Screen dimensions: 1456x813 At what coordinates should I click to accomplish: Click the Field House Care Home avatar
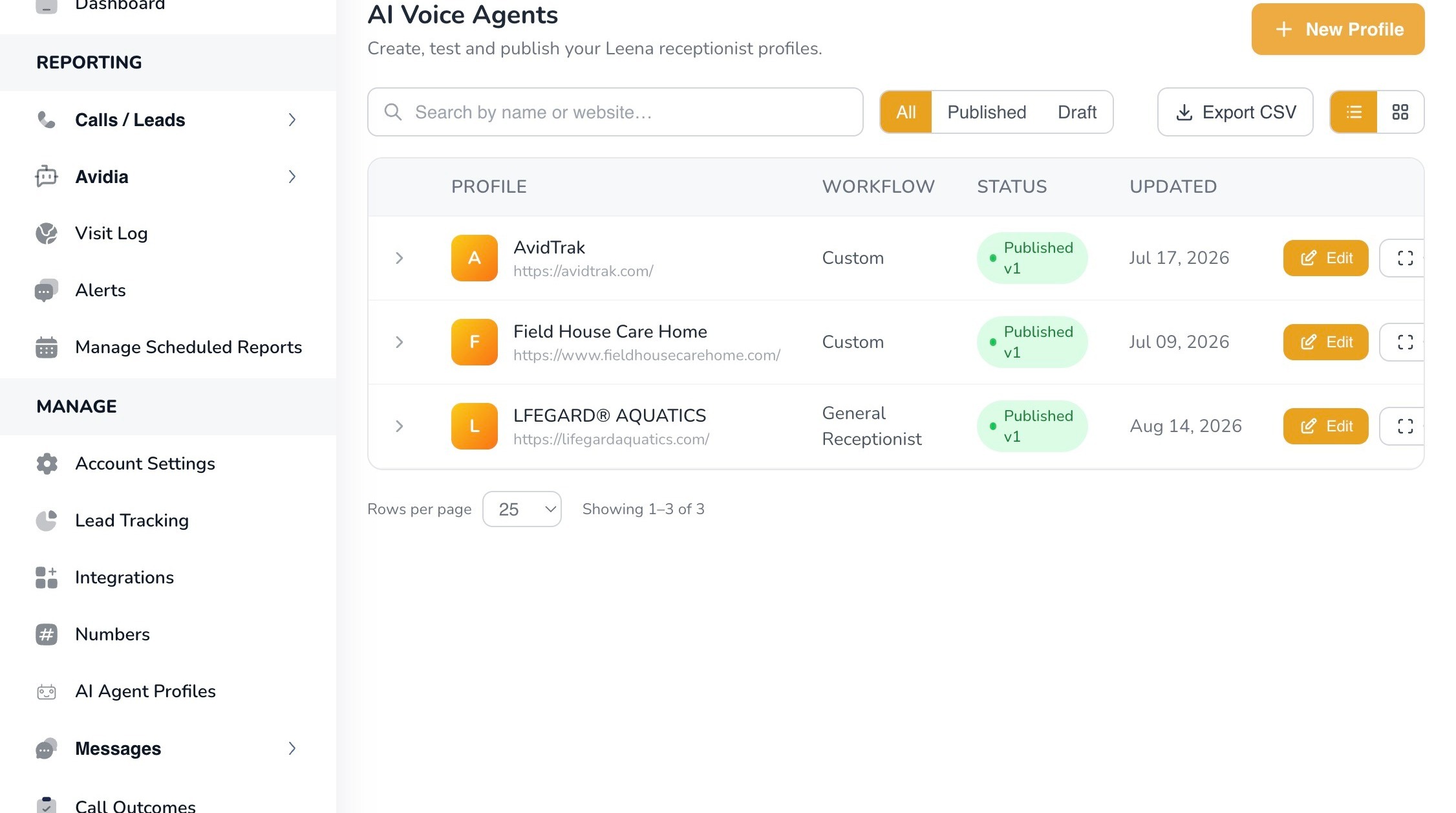475,342
